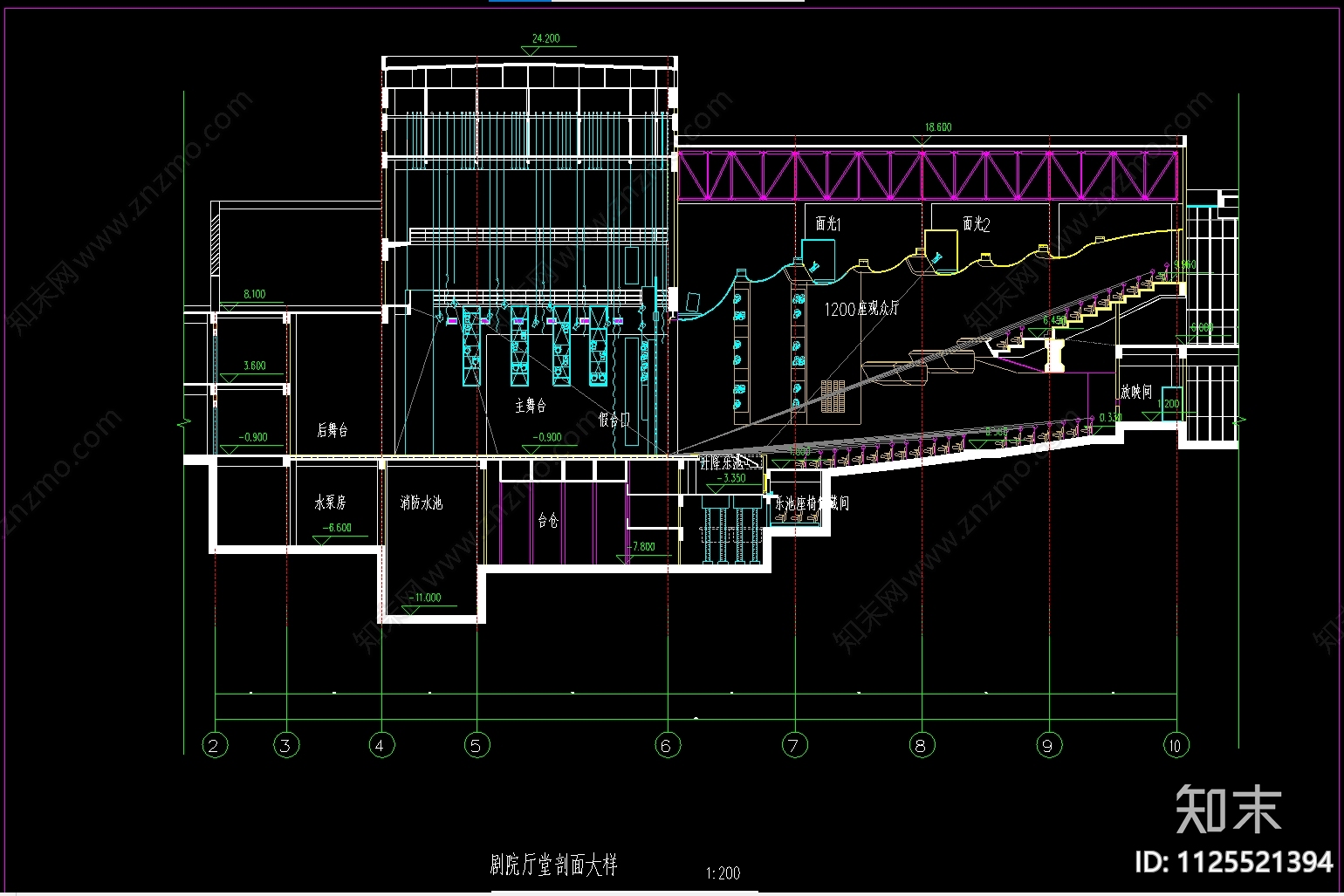Click grid axis bubble 10

pos(1175,745)
